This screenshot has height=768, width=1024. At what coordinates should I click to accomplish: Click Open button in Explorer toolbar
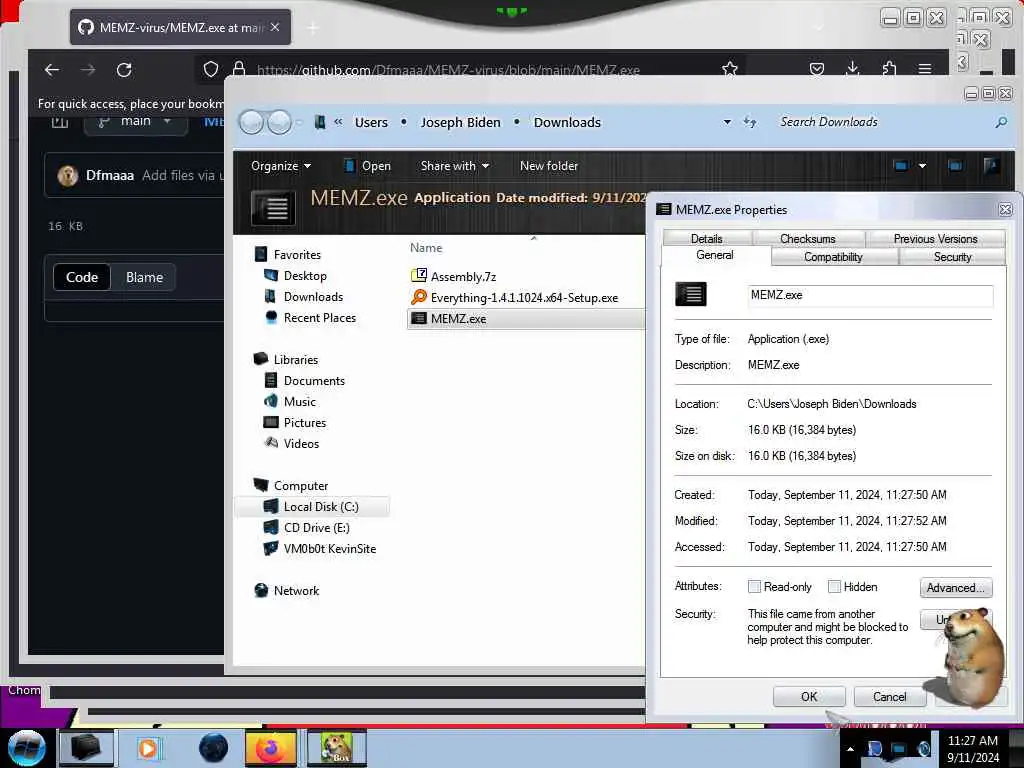click(x=368, y=166)
